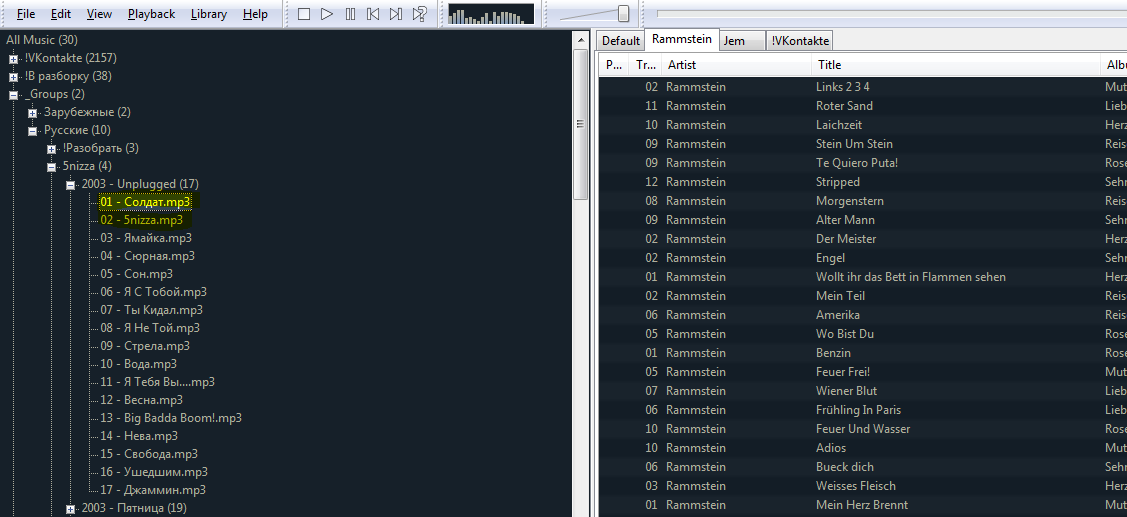Viewport: 1127px width, 517px height.
Task: Click the Stop playback button
Action: (x=304, y=14)
